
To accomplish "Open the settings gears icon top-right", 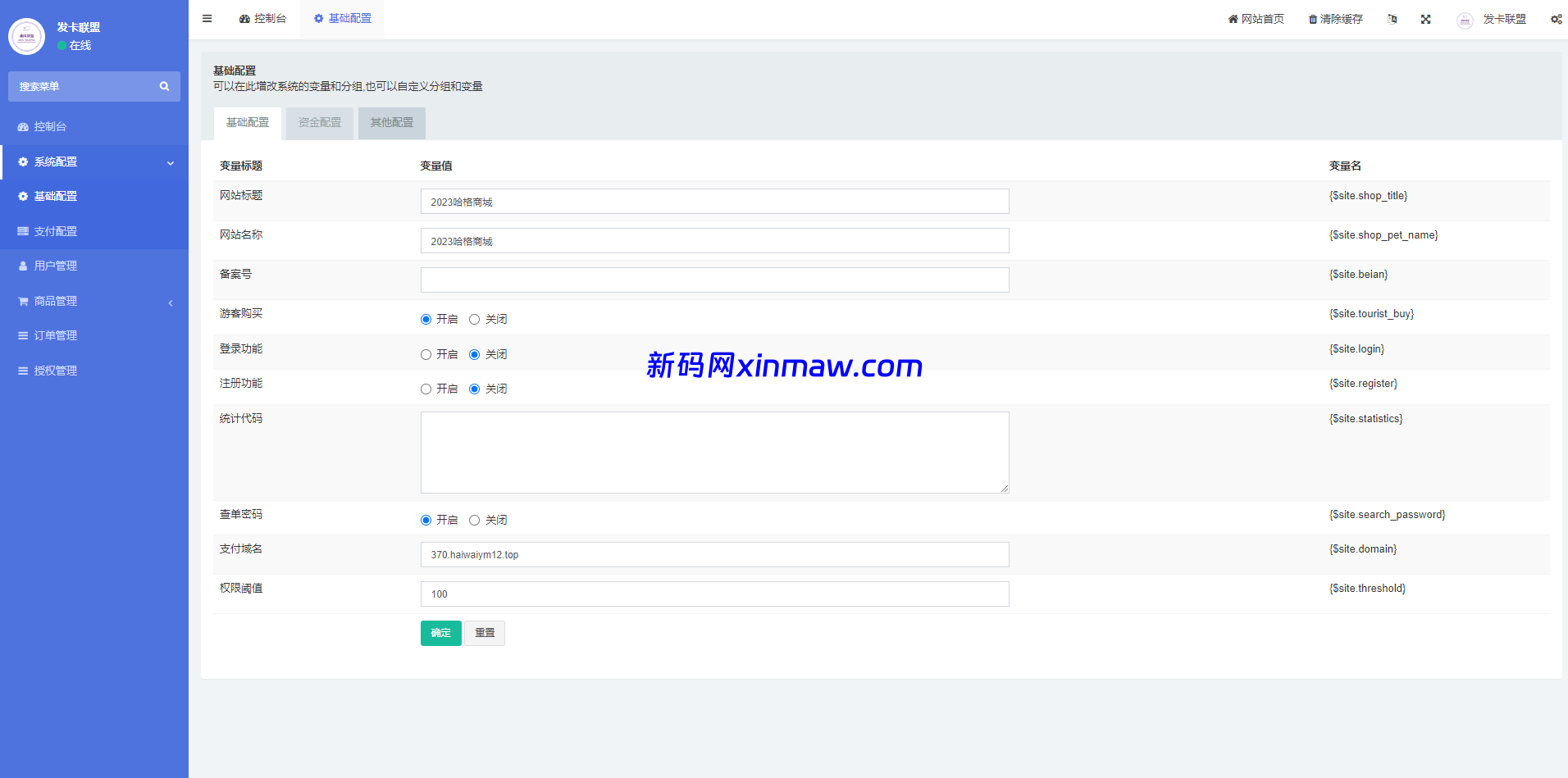I will 1556,19.
